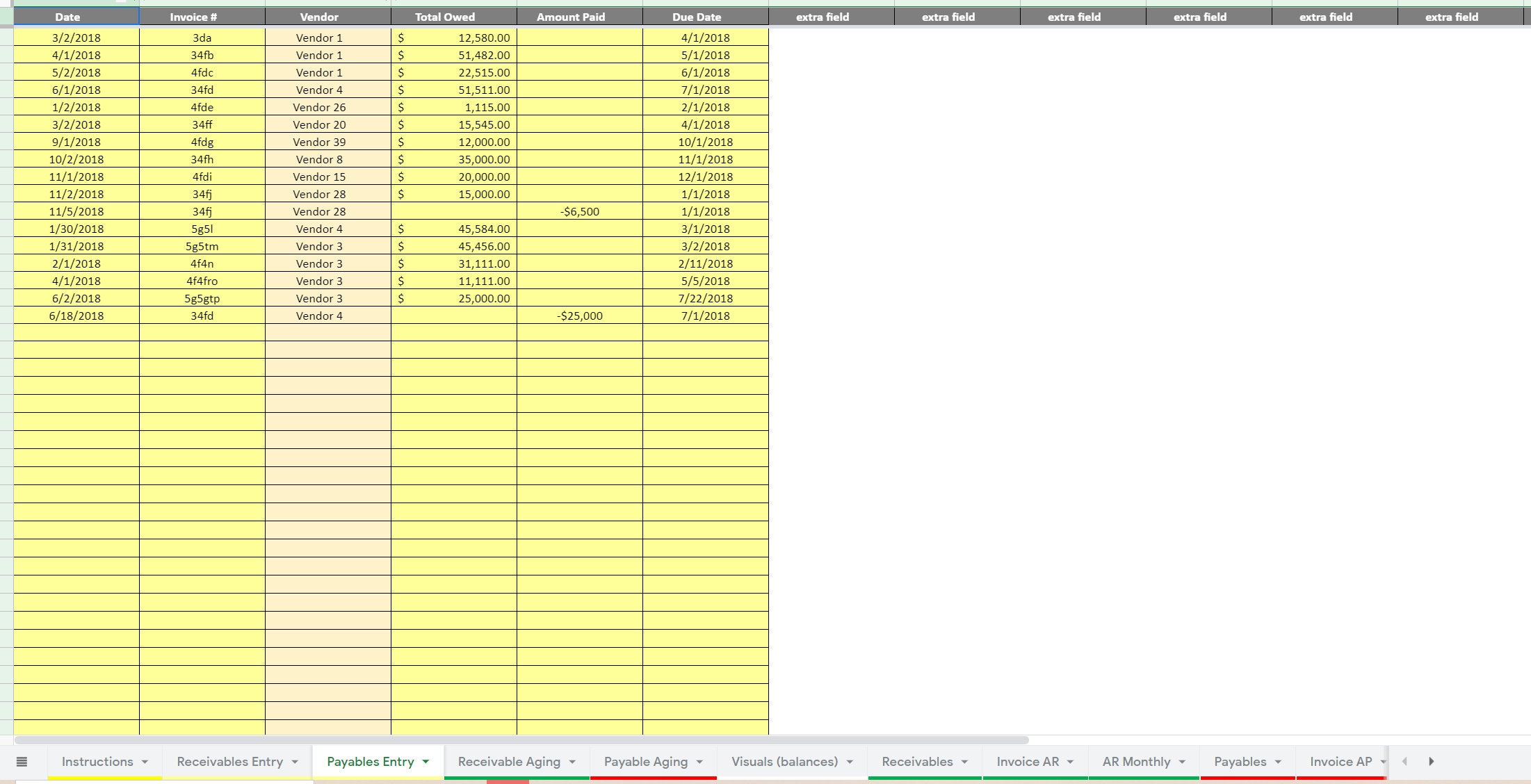Open the Payables Entry tab dropdown menu

(x=426, y=762)
